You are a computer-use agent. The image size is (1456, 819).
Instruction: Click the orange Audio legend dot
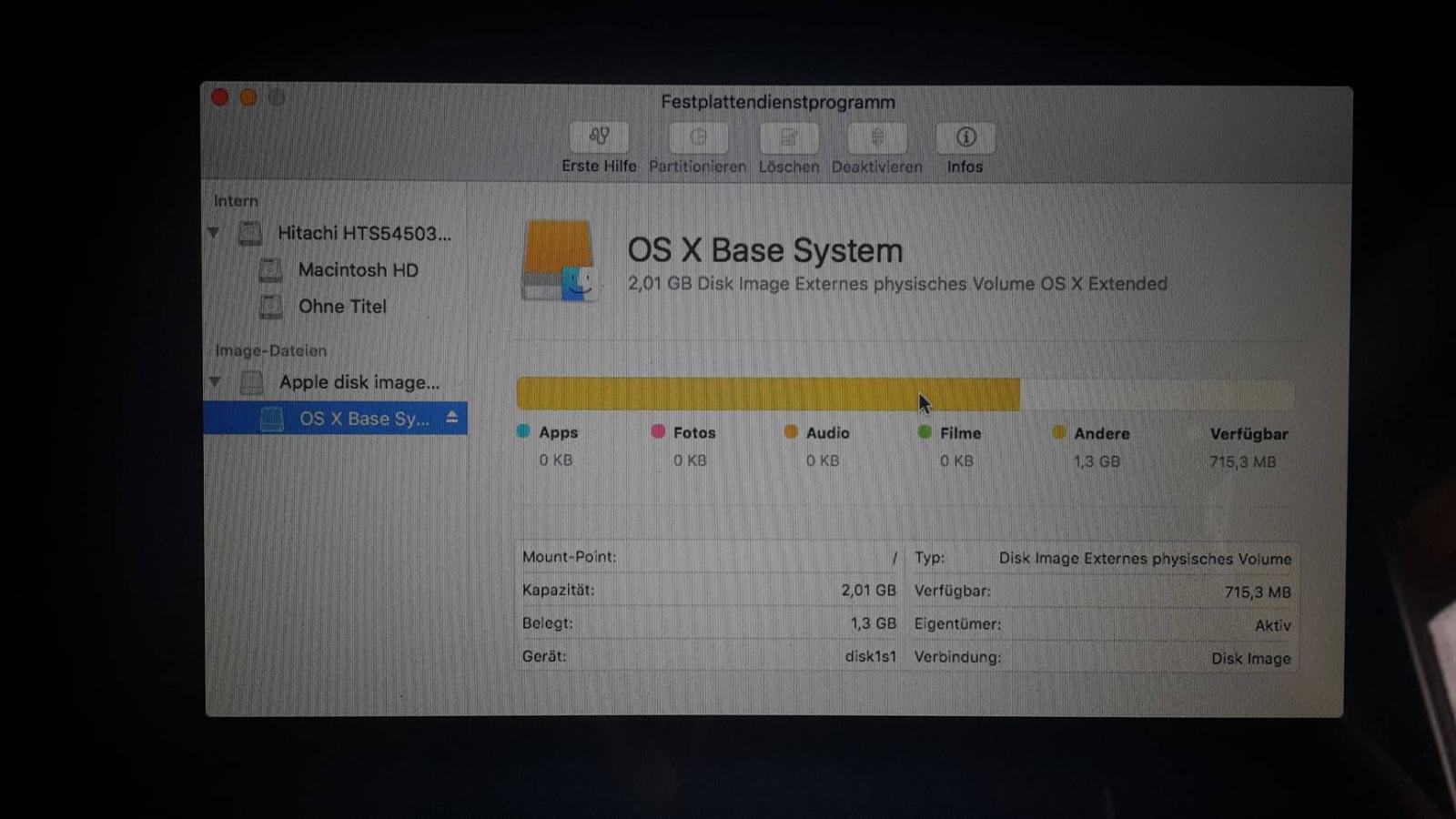click(791, 431)
